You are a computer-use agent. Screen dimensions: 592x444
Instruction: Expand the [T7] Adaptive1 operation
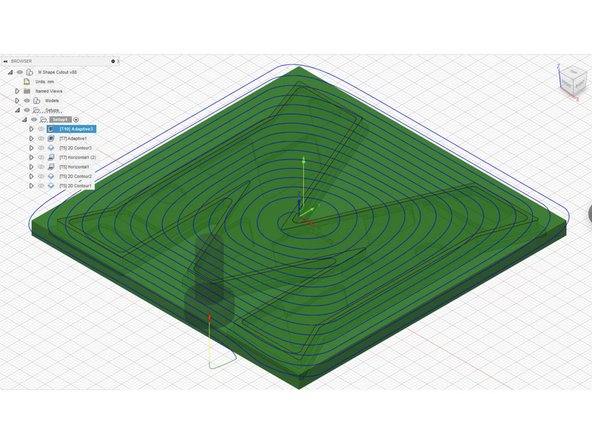point(31,139)
